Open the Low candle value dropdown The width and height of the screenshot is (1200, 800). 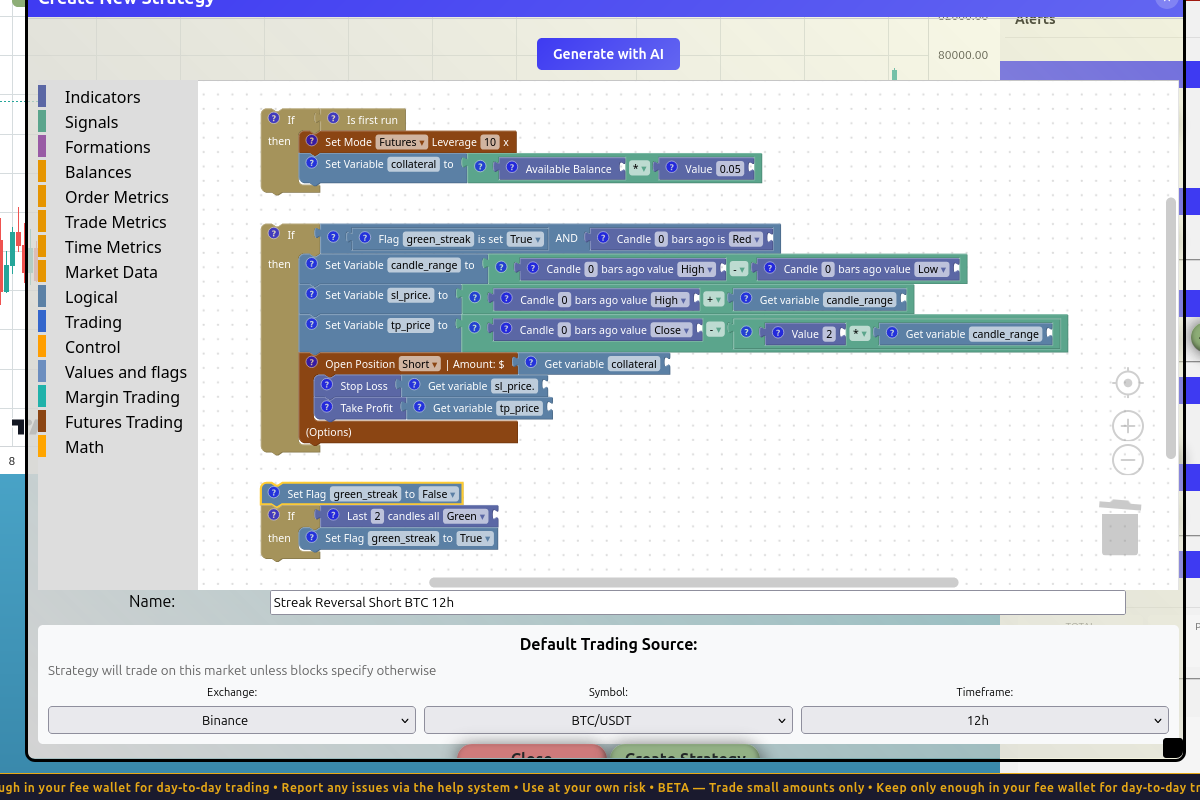(932, 269)
